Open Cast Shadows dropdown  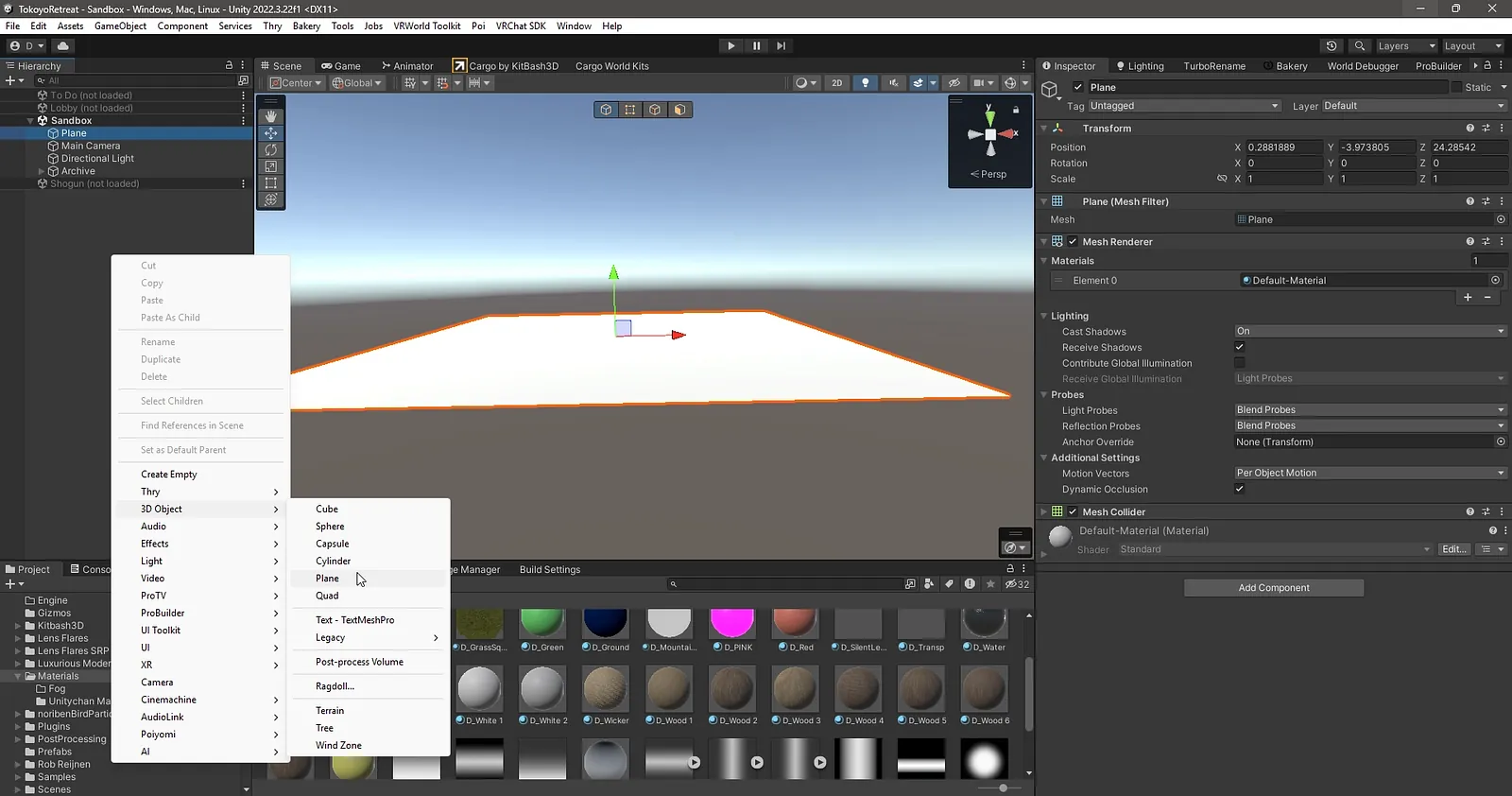tap(1370, 331)
